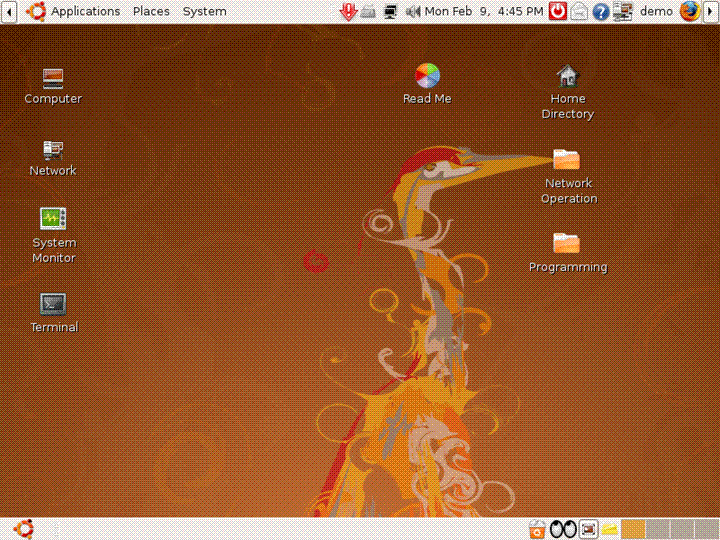Click the demo user name in the panel
Image resolution: width=720 pixels, height=540 pixels.
[656, 11]
